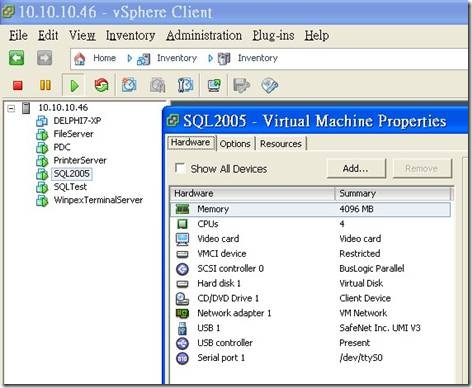Click the Reset virtual machine icon
The image size is (472, 388).
[102, 85]
